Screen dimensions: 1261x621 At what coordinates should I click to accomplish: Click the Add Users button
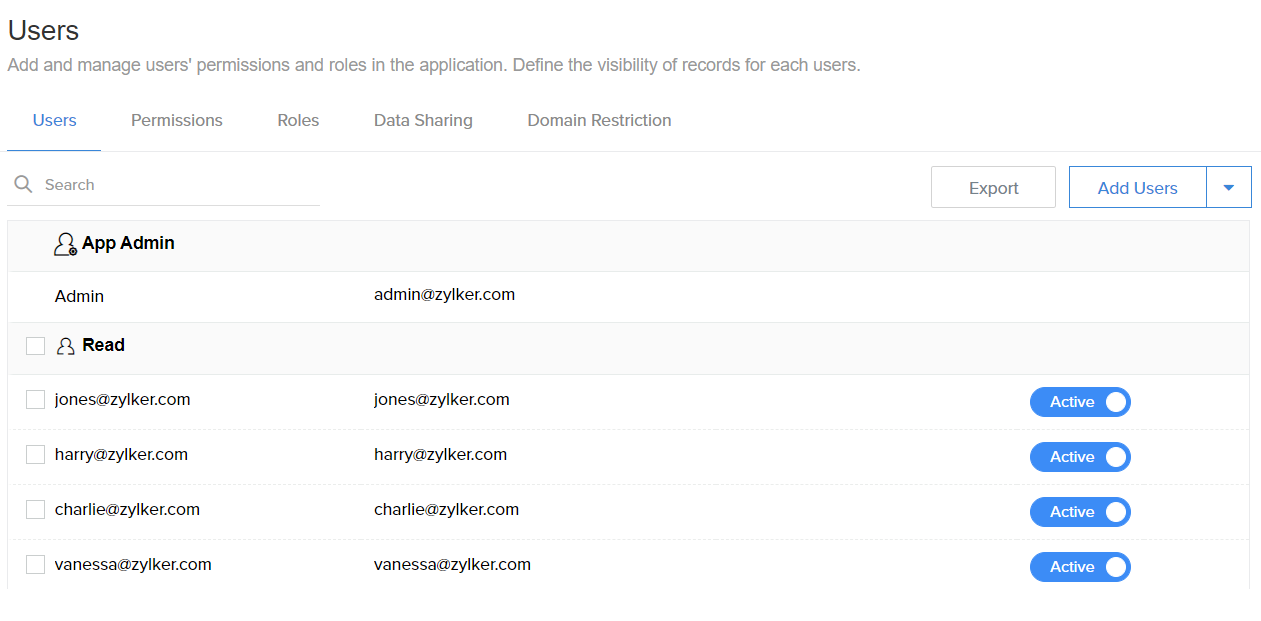pos(1137,187)
